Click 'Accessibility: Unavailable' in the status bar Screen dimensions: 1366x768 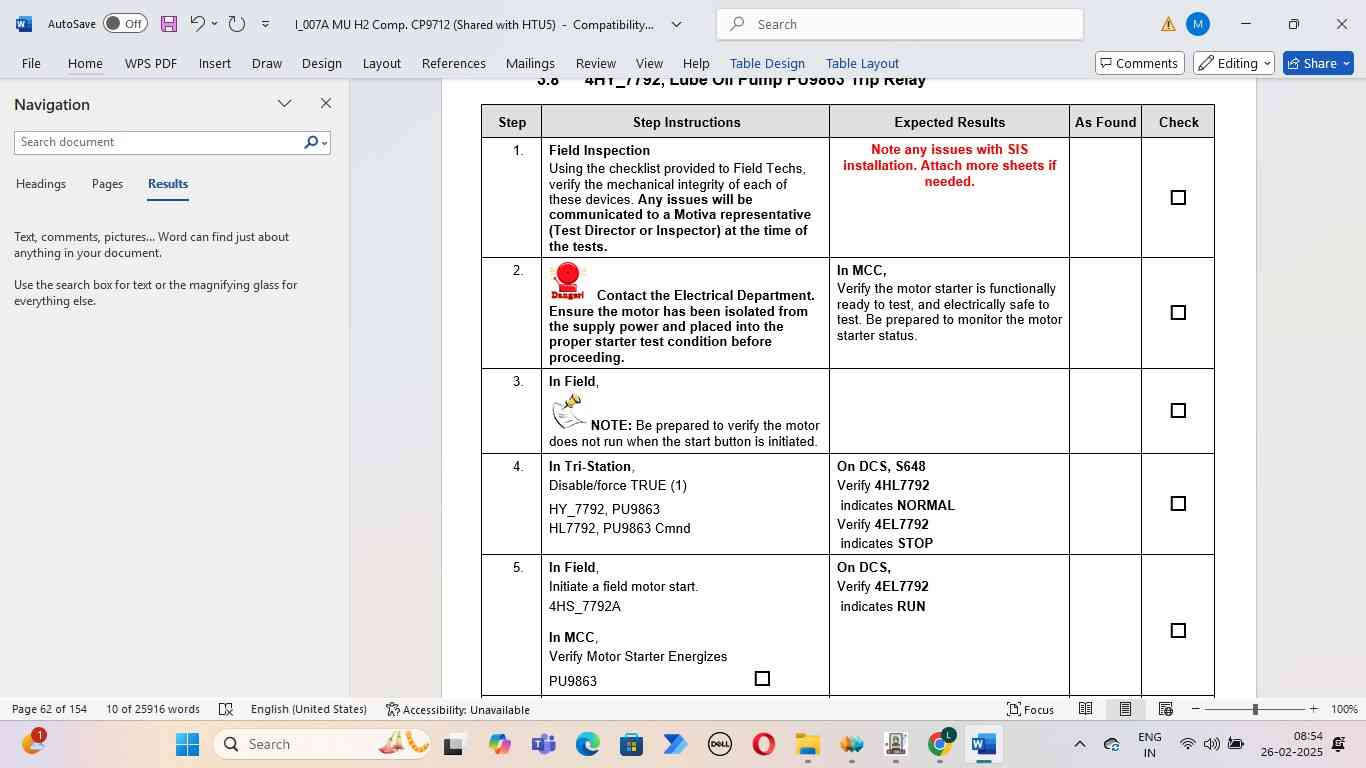[458, 709]
